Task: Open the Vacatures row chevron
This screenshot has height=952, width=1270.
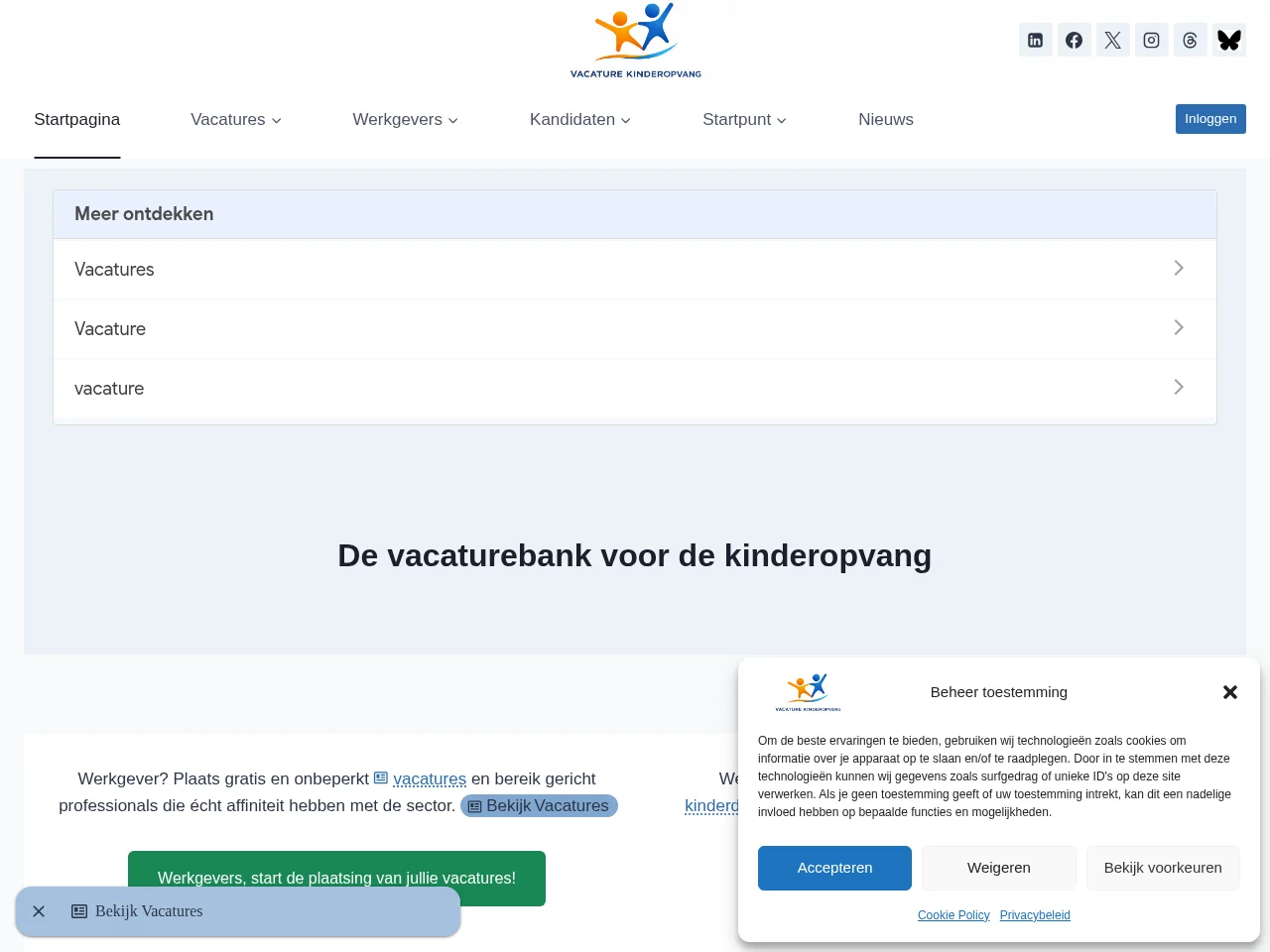Action: tap(1179, 268)
